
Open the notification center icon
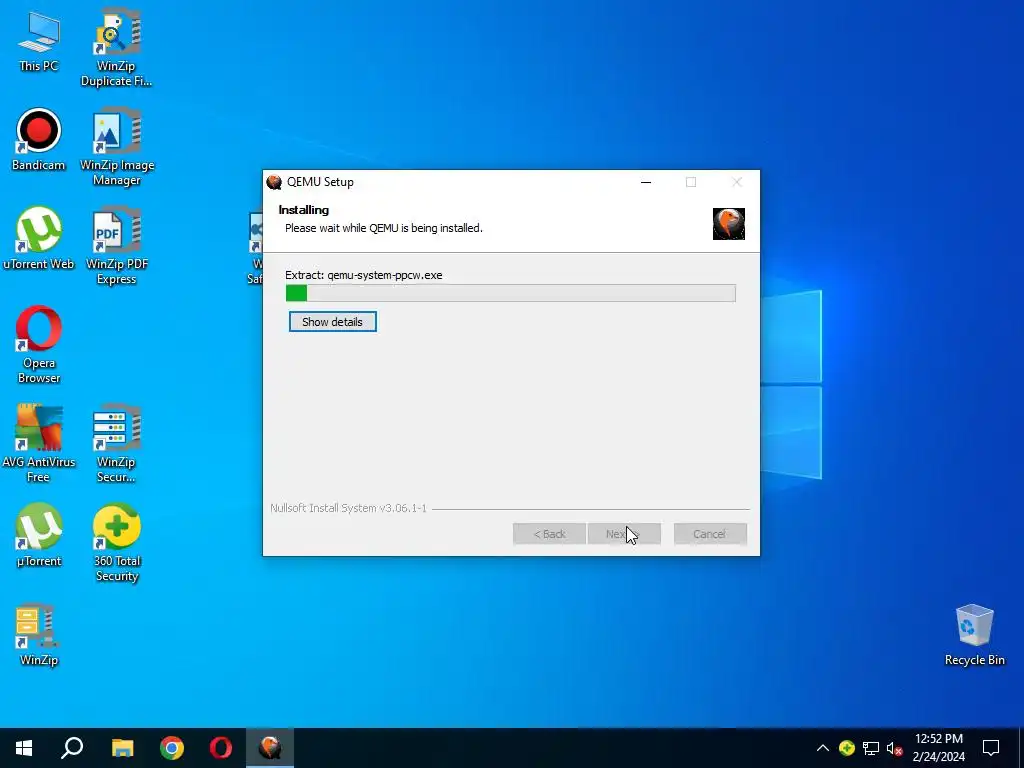click(x=991, y=748)
